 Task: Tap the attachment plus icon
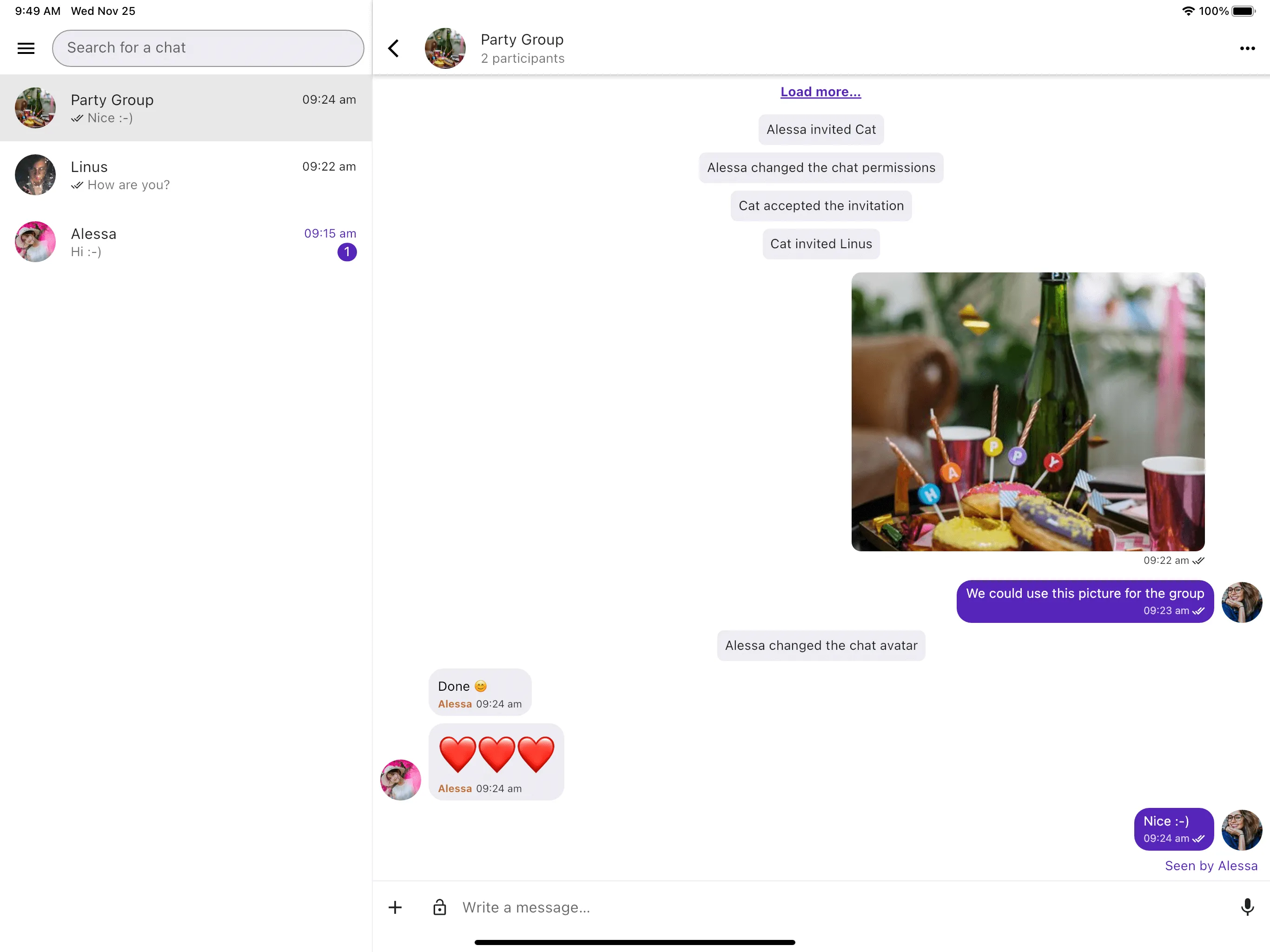(395, 907)
